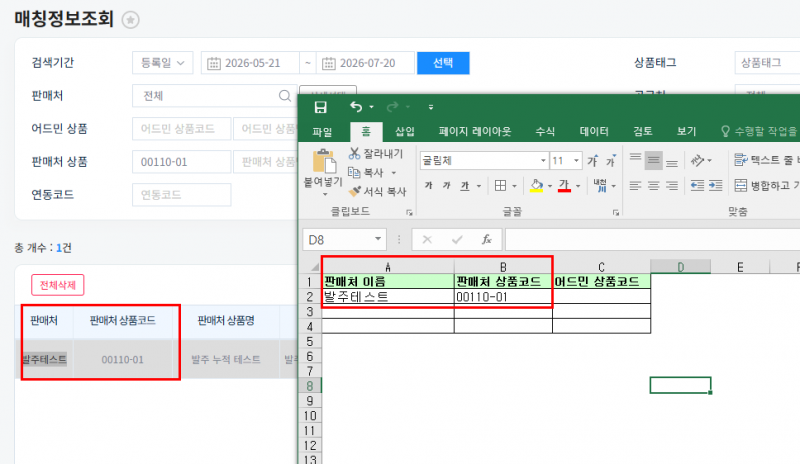The image size is (800, 464).
Task: Click the select all corner triangle
Action: (314, 266)
